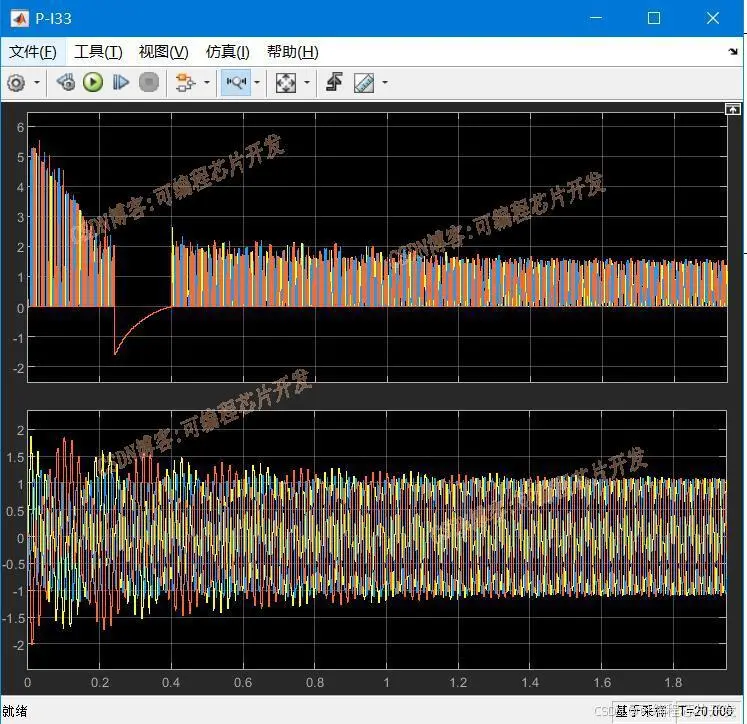Click the maximize axes button above top plot

(733, 108)
